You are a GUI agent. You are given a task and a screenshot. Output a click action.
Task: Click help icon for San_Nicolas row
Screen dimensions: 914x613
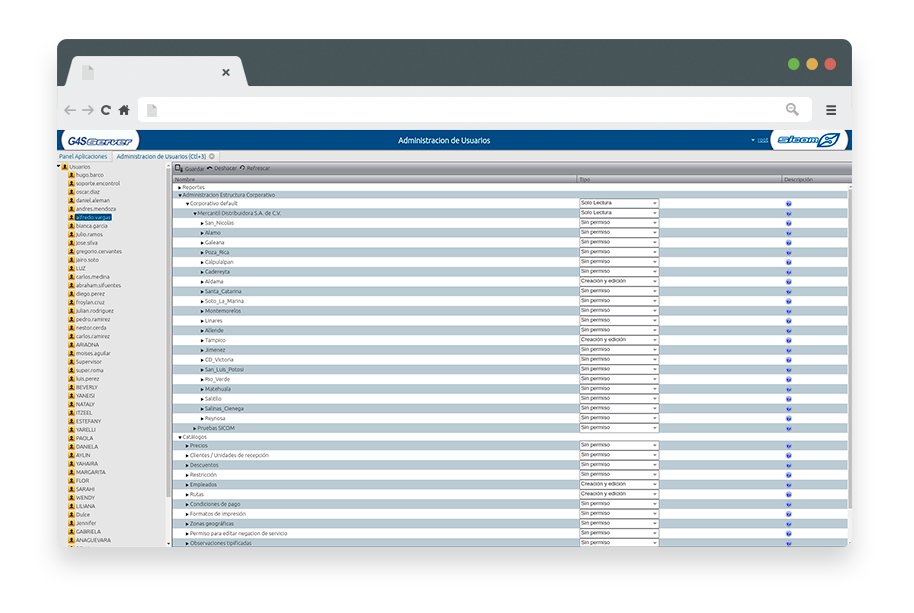coord(789,223)
